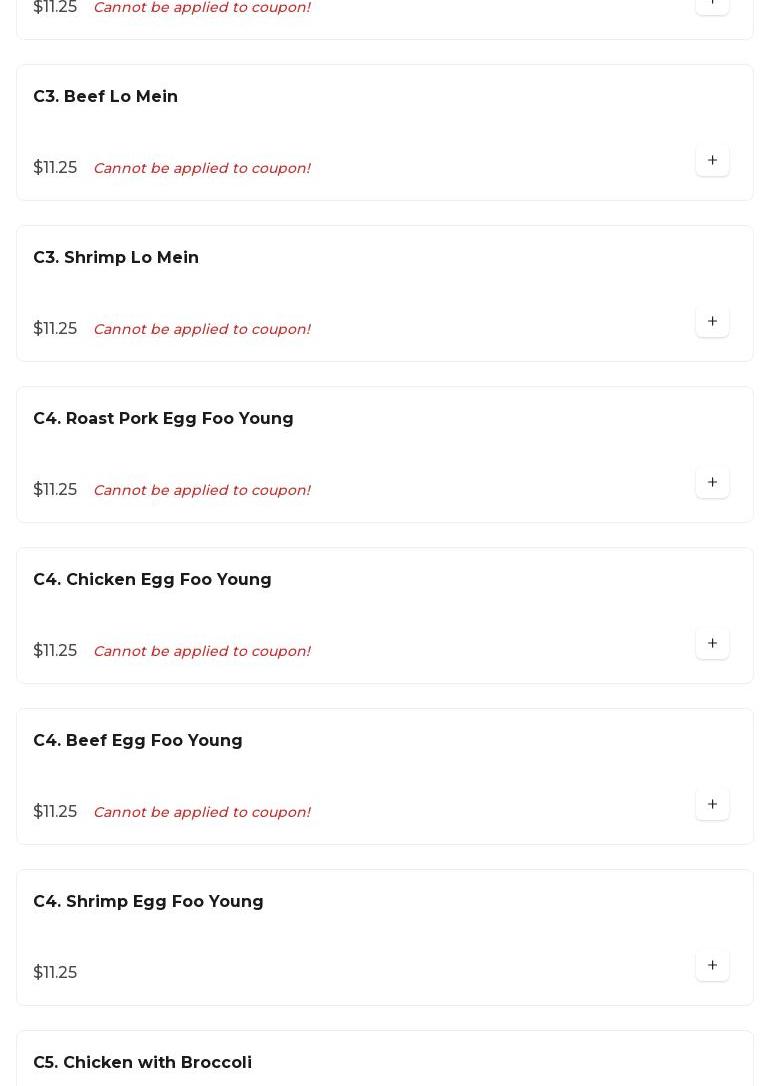
Task: Add C4. Chicken Egg Foo Young
Action: [712, 643]
